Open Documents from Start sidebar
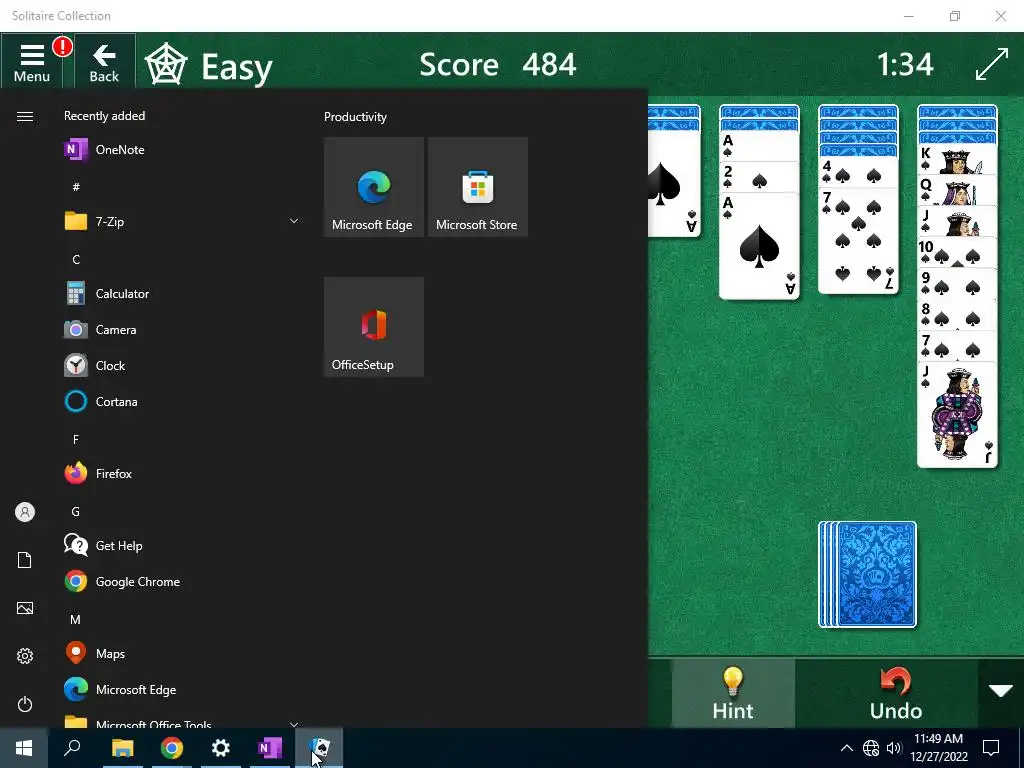 pyautogui.click(x=25, y=560)
